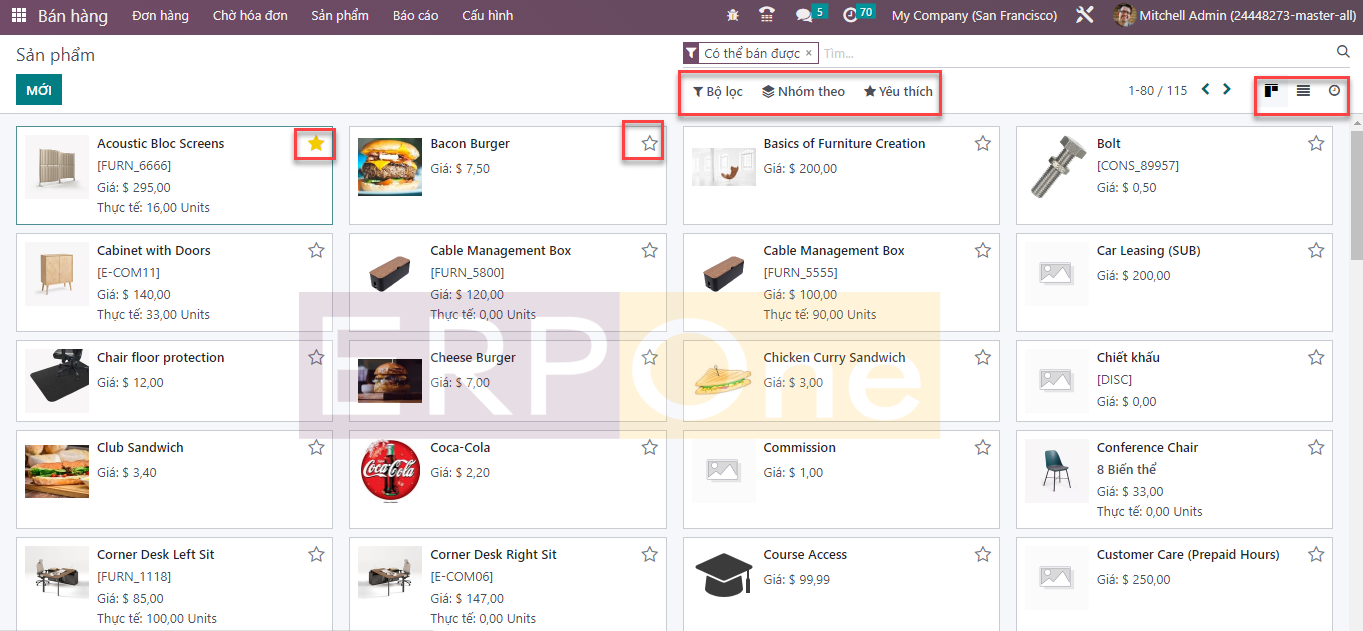Unfavorite Acoustic Bloc Screens star
Image resolution: width=1363 pixels, height=631 pixels.
(316, 144)
